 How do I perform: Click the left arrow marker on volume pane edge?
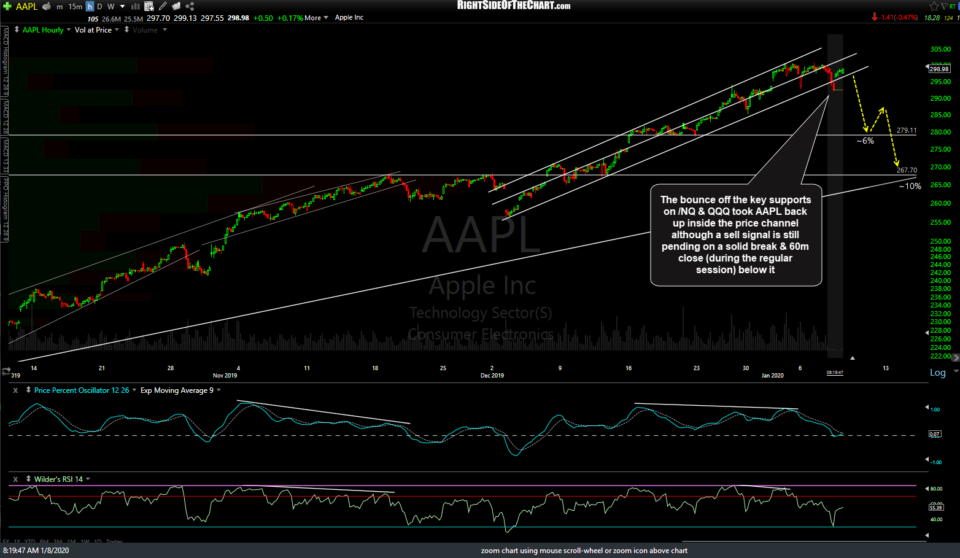pyautogui.click(x=926, y=333)
